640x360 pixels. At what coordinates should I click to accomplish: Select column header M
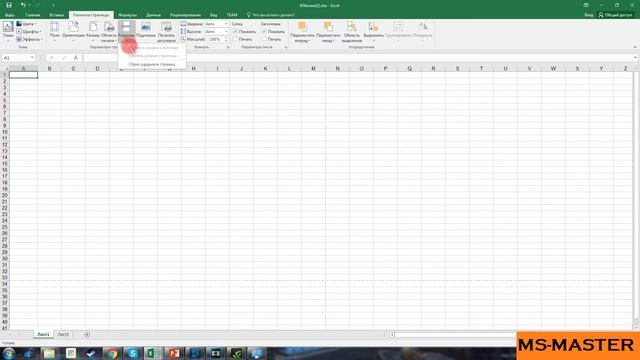pos(313,68)
